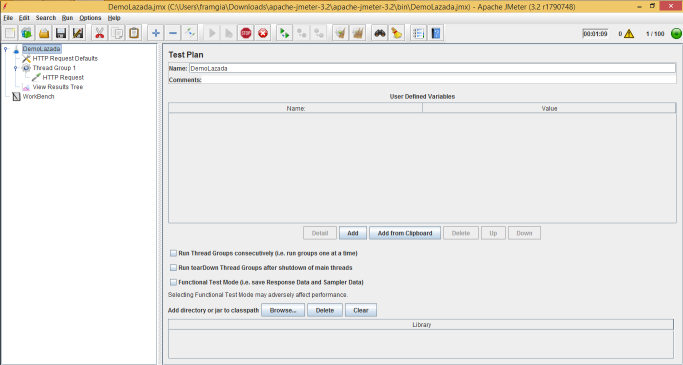This screenshot has width=683, height=365.
Task: Click the Toggle element state icon
Action: 189,33
